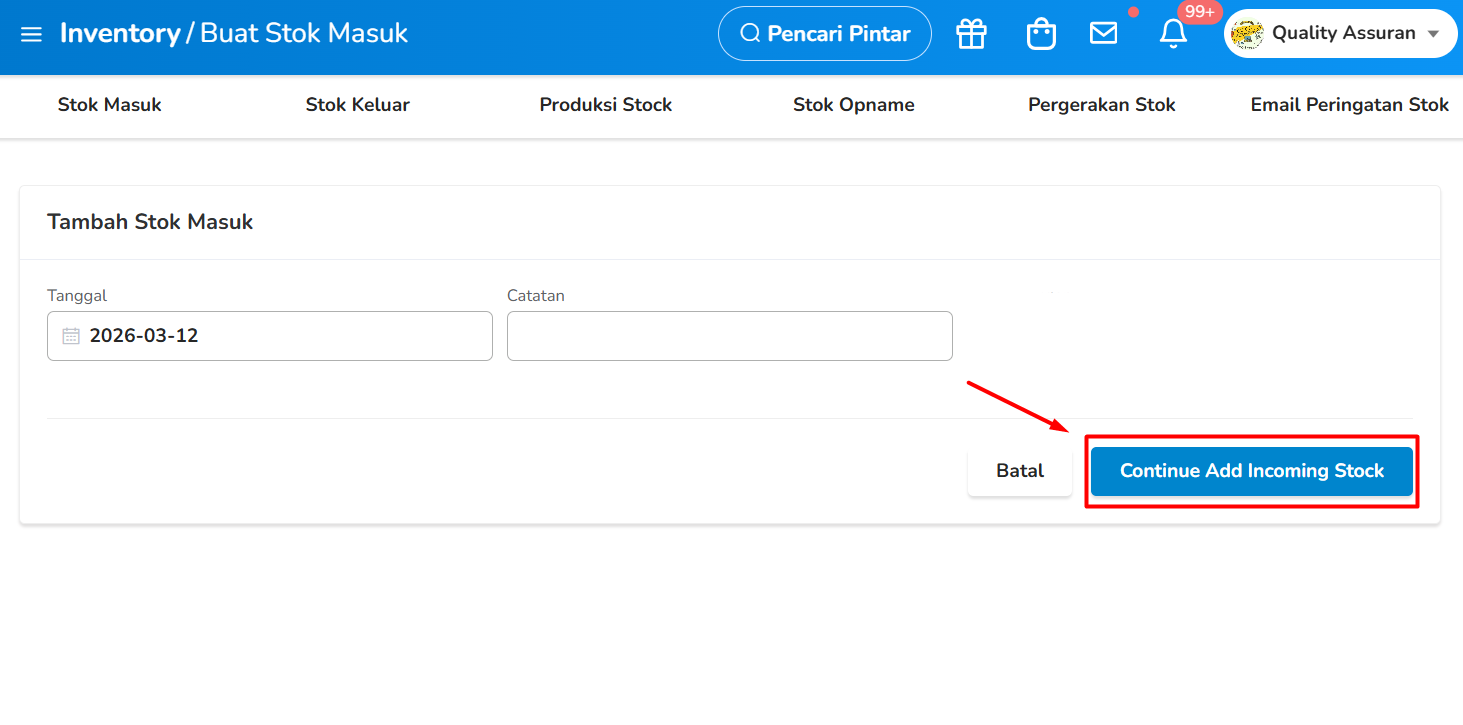Open the Email Peringatan Stok tab
This screenshot has height=725, width=1463.
point(1349,105)
